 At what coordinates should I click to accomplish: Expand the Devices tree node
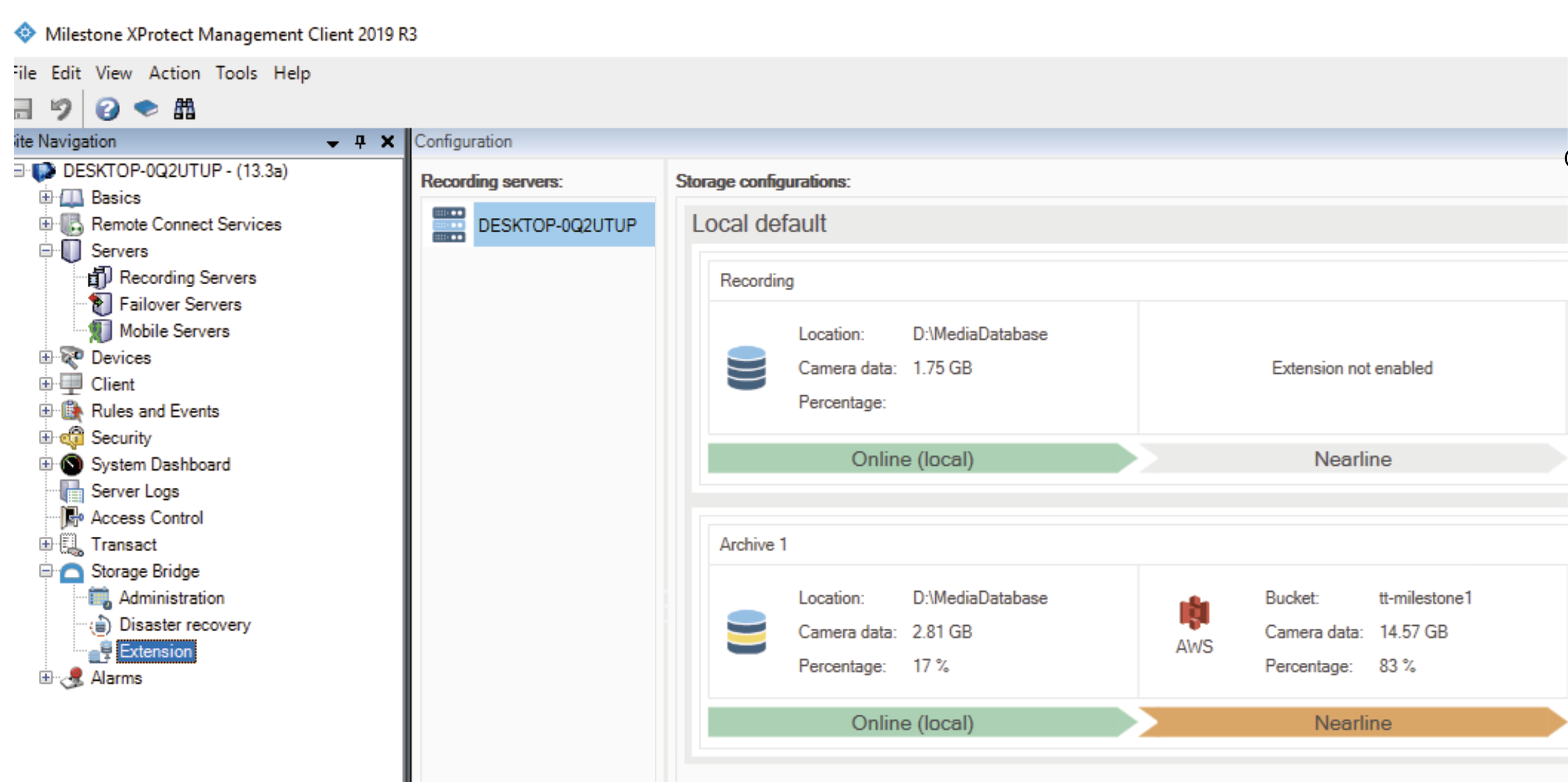pyautogui.click(x=46, y=357)
